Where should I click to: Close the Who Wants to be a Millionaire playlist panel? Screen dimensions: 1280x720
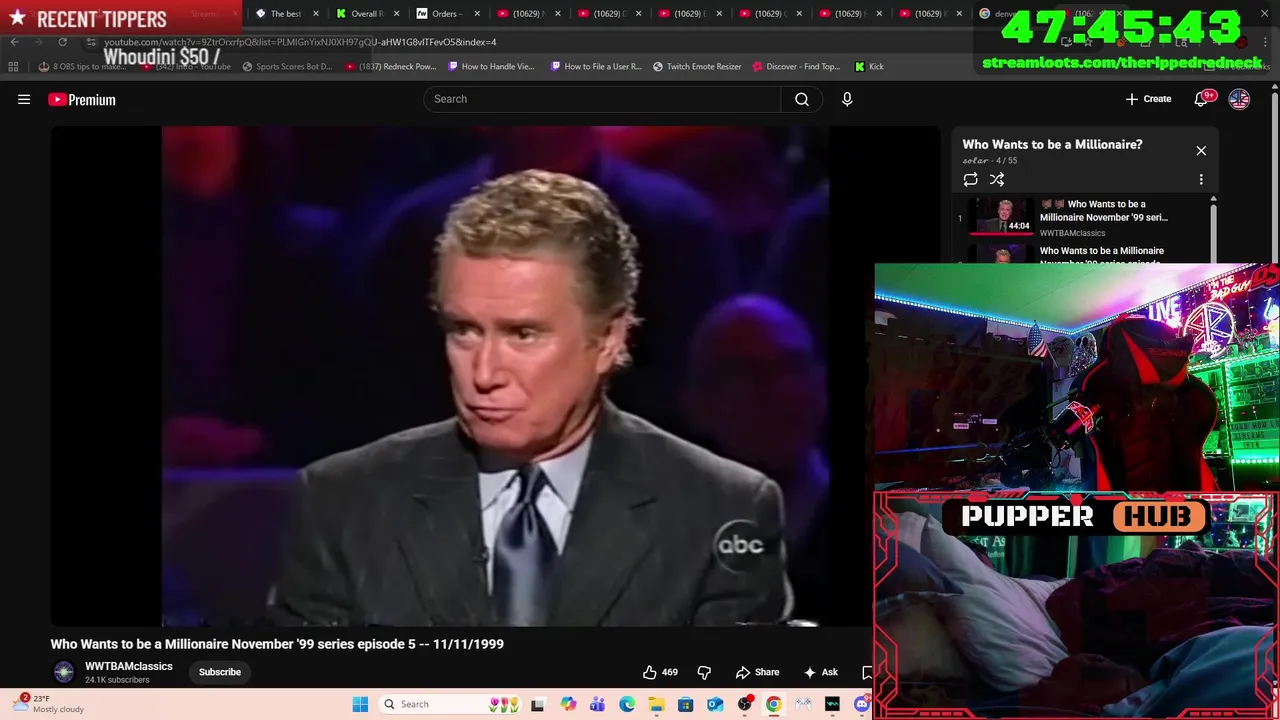pyautogui.click(x=1201, y=151)
